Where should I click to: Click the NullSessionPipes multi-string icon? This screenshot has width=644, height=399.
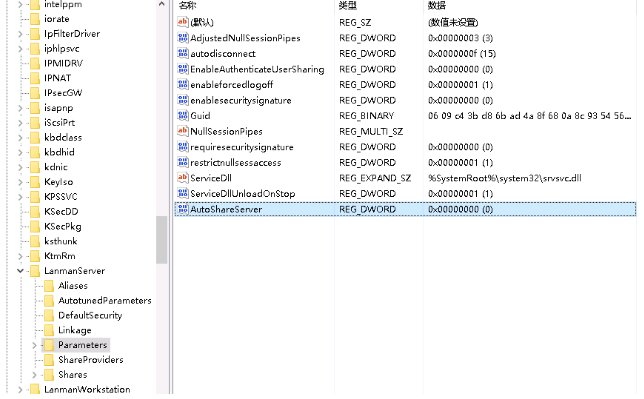182,131
